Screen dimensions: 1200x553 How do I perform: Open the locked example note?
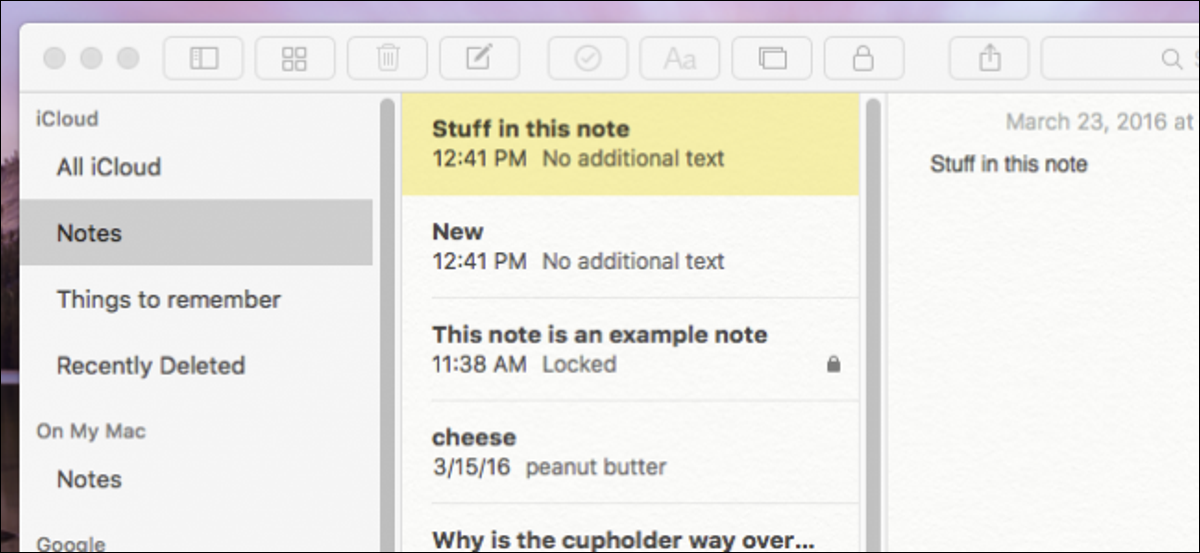[x=630, y=349]
